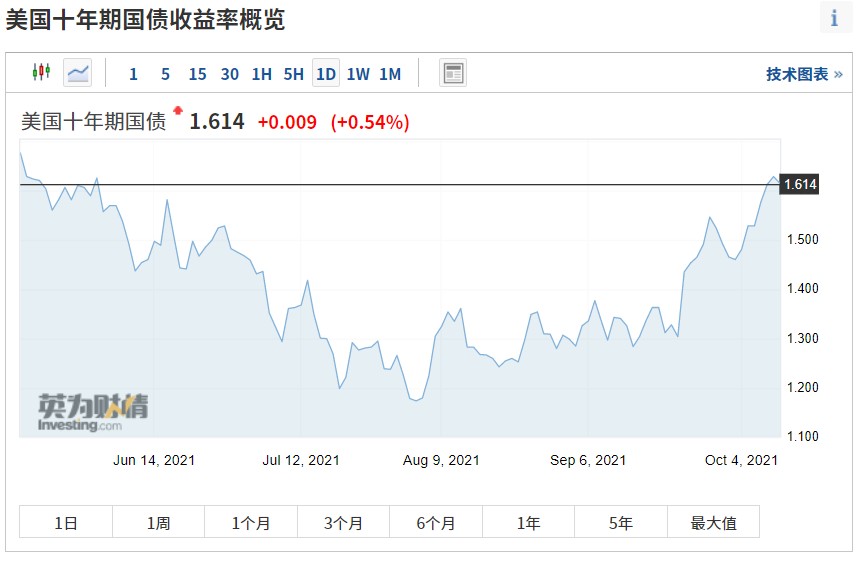The height and width of the screenshot is (568, 868).
Task: Switch to candlestick chart icon
Action: pyautogui.click(x=42, y=73)
